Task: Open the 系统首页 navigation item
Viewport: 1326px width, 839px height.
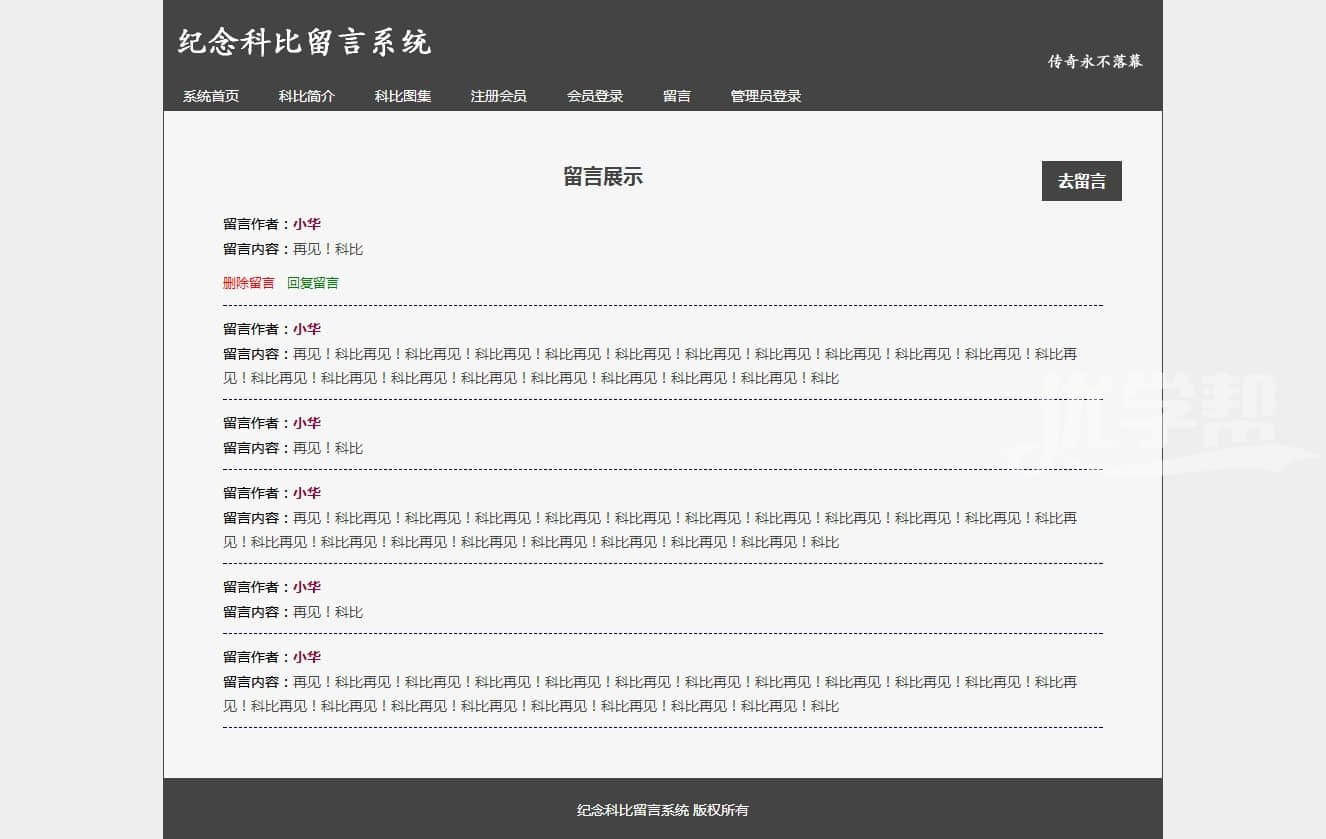Action: 211,96
